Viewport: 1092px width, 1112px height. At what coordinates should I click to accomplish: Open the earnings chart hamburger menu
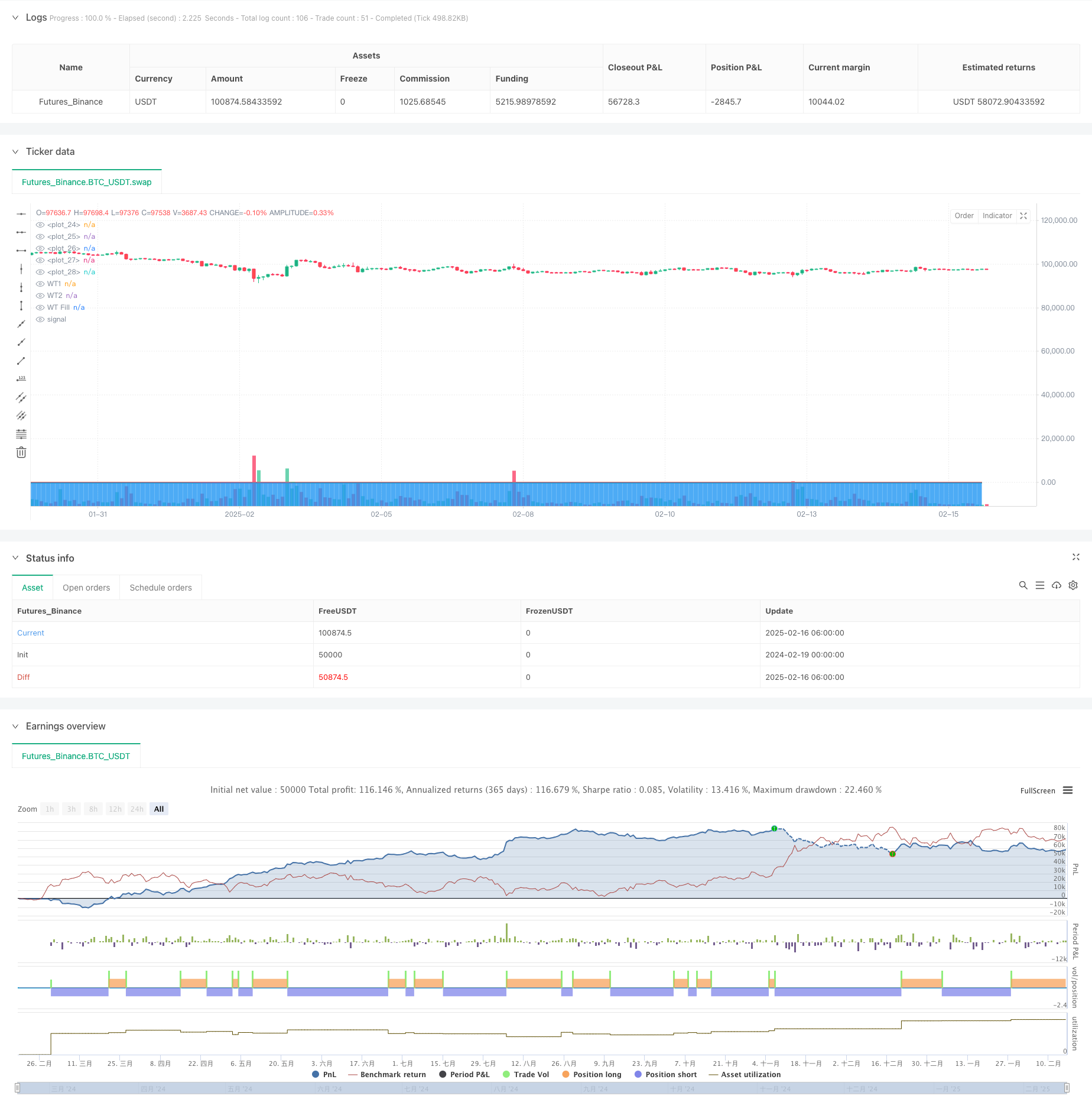(1068, 790)
